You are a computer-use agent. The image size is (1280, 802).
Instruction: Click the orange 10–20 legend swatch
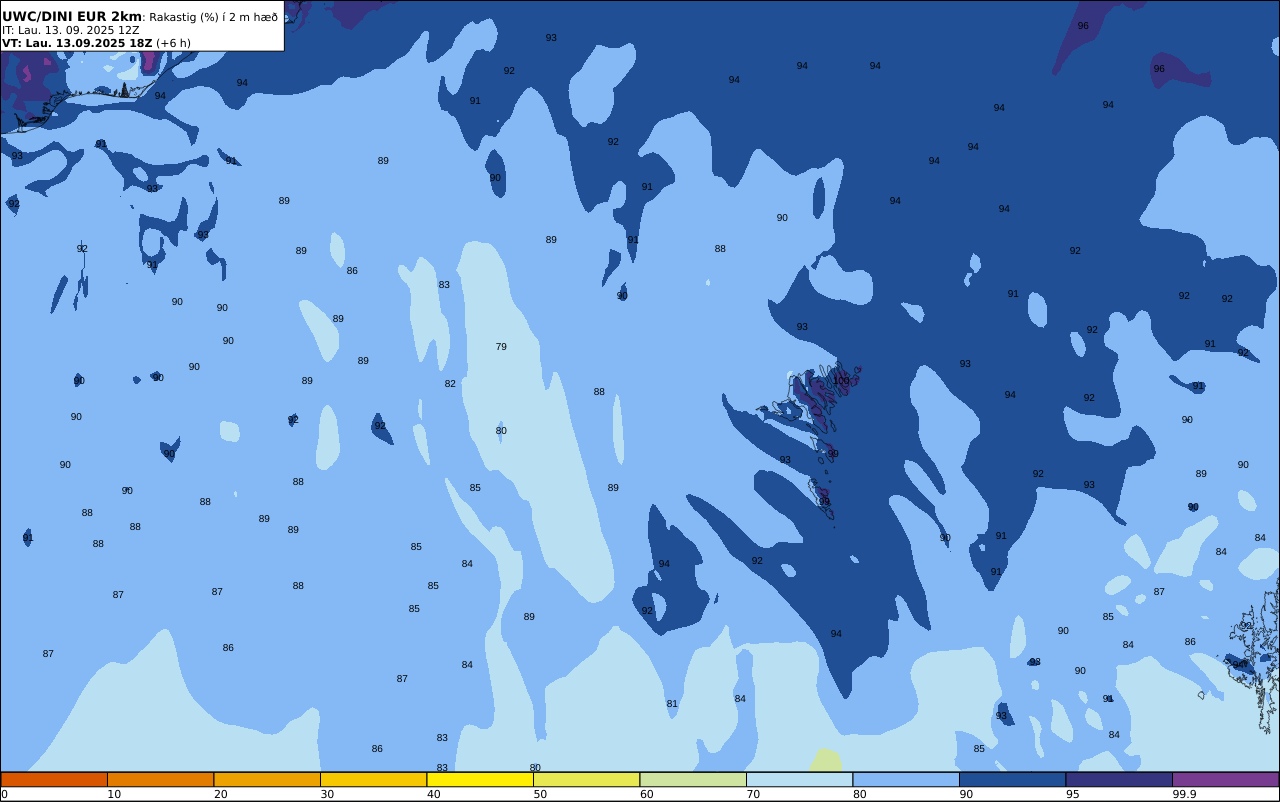click(x=160, y=779)
